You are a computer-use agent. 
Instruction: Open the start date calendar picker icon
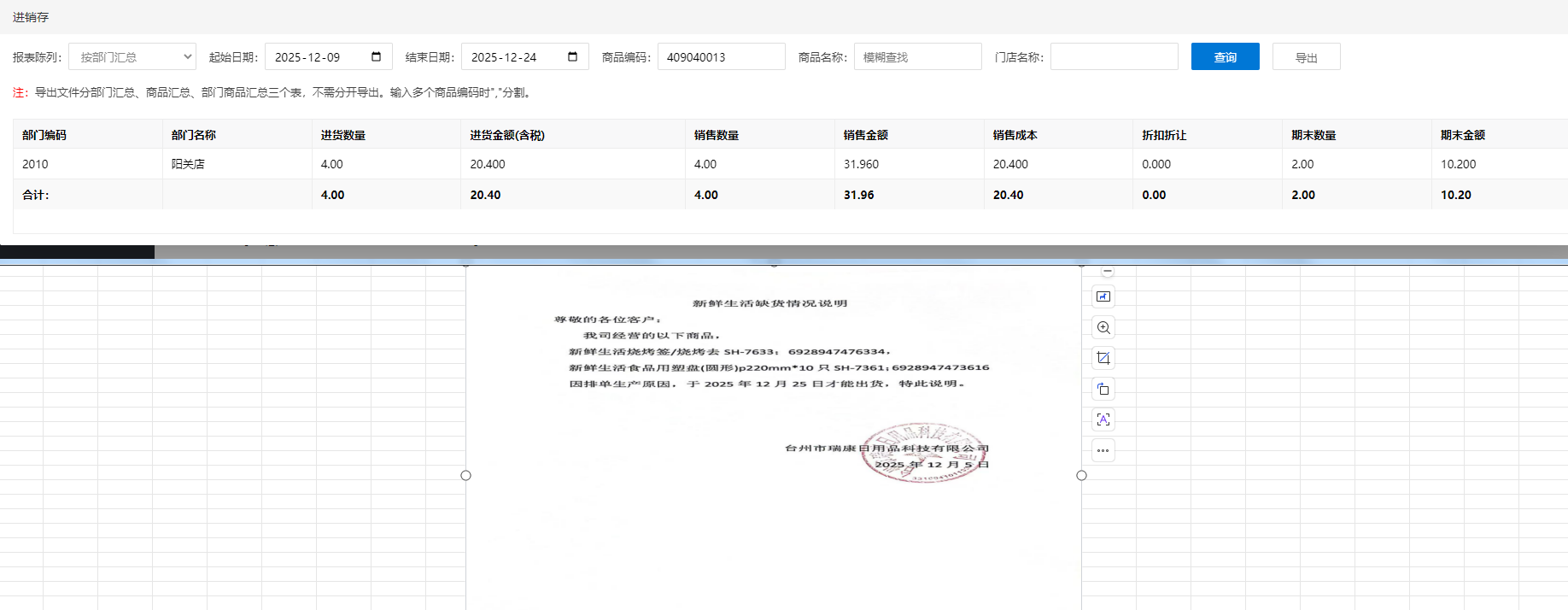377,57
